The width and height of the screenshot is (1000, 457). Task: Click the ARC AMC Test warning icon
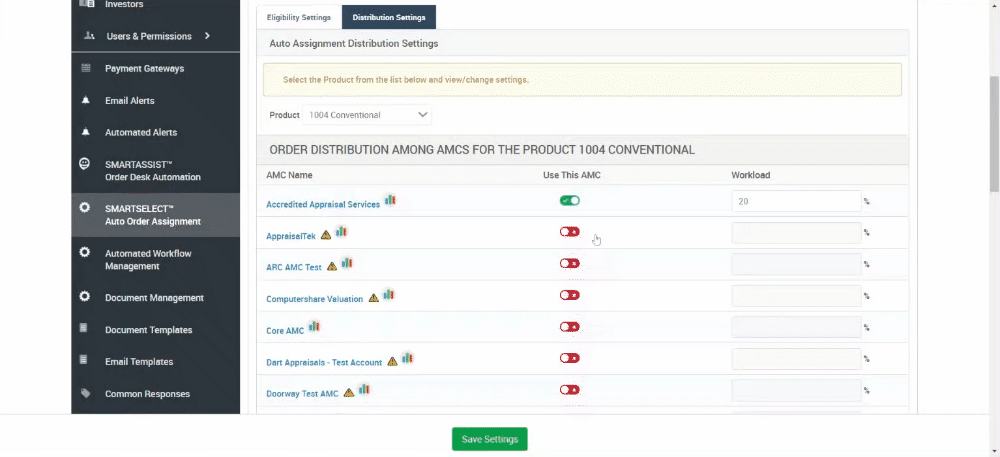(332, 266)
